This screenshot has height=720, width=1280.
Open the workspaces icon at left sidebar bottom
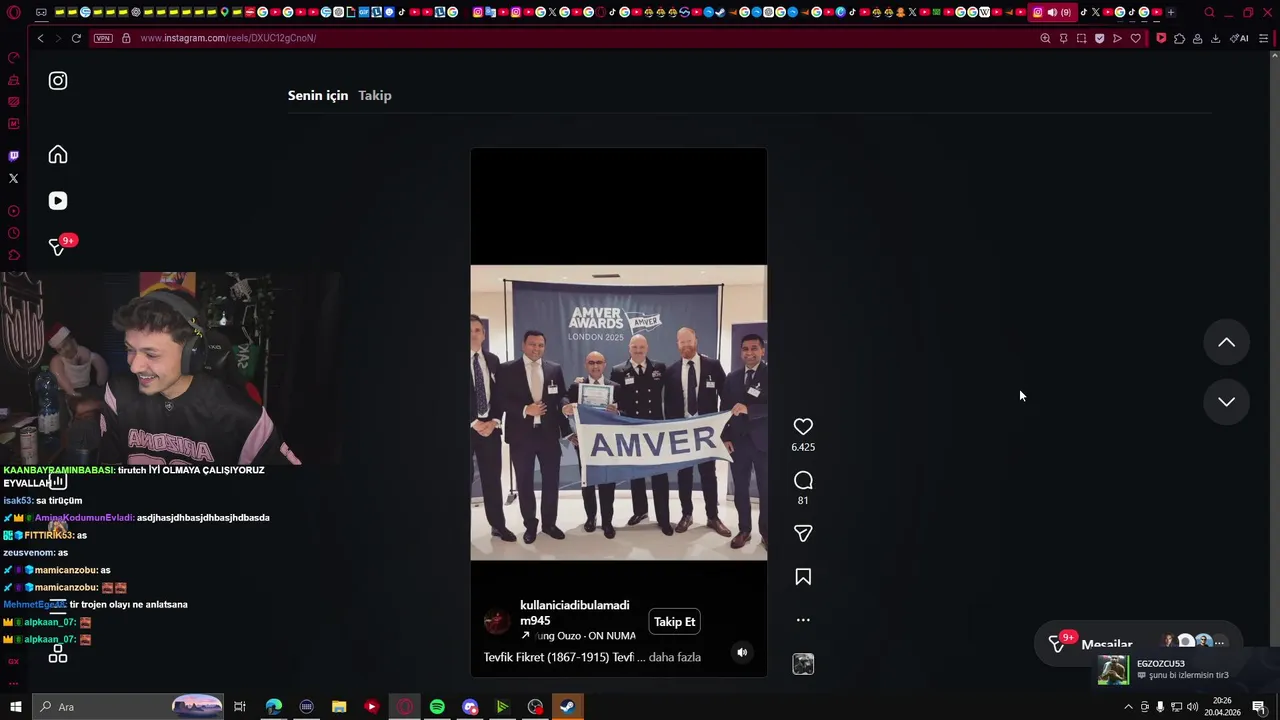(x=58, y=654)
